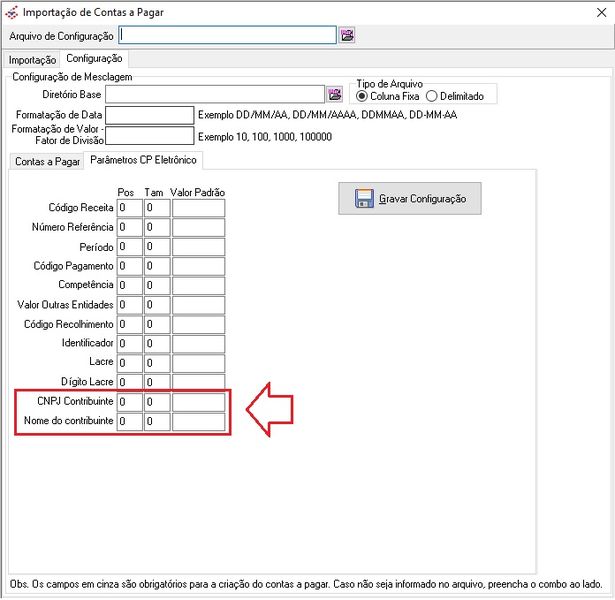Click the Tam field for Dígito Lacre
This screenshot has width=615, height=600.
[x=156, y=382]
